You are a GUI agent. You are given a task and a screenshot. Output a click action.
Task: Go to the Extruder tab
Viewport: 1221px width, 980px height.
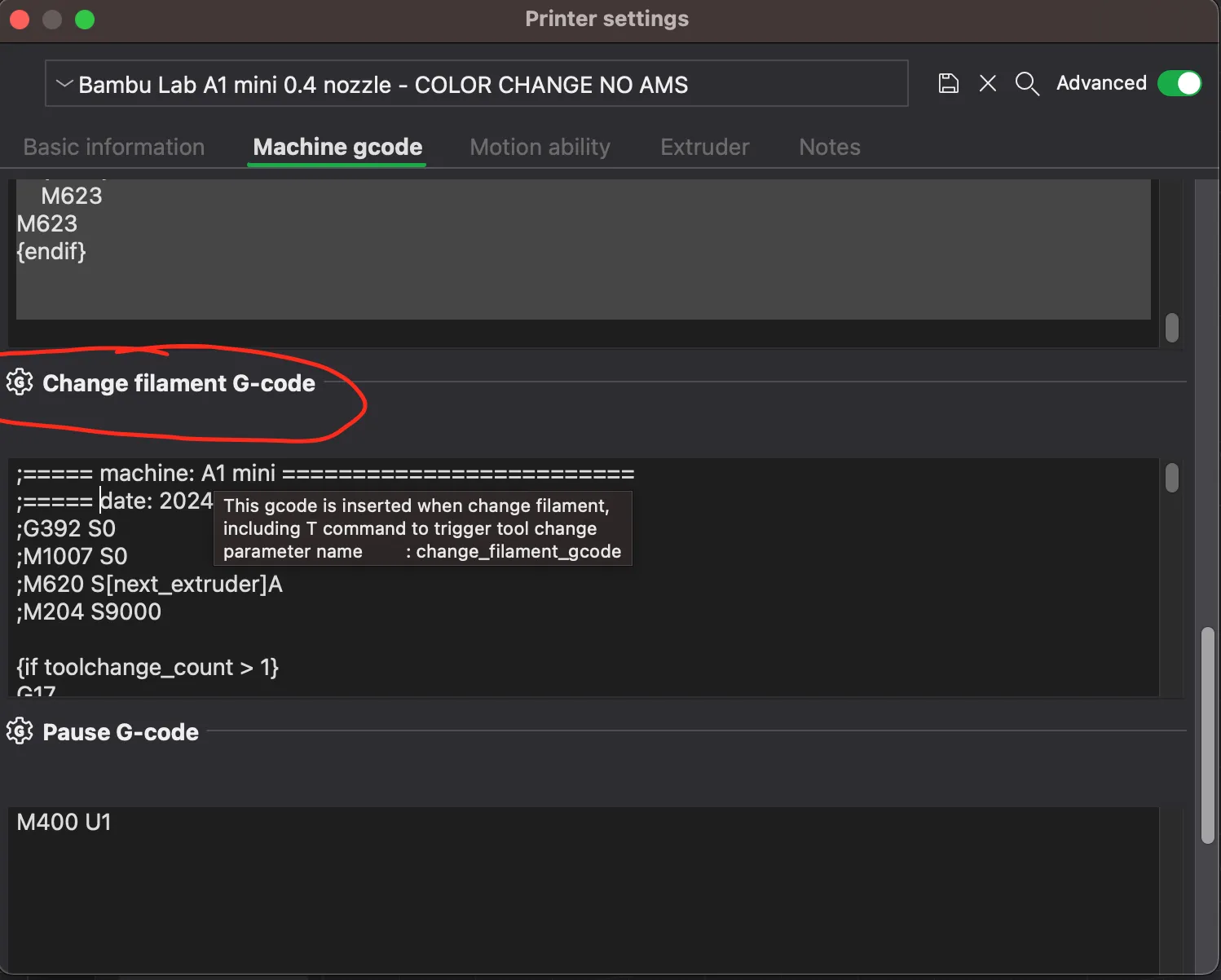(705, 147)
